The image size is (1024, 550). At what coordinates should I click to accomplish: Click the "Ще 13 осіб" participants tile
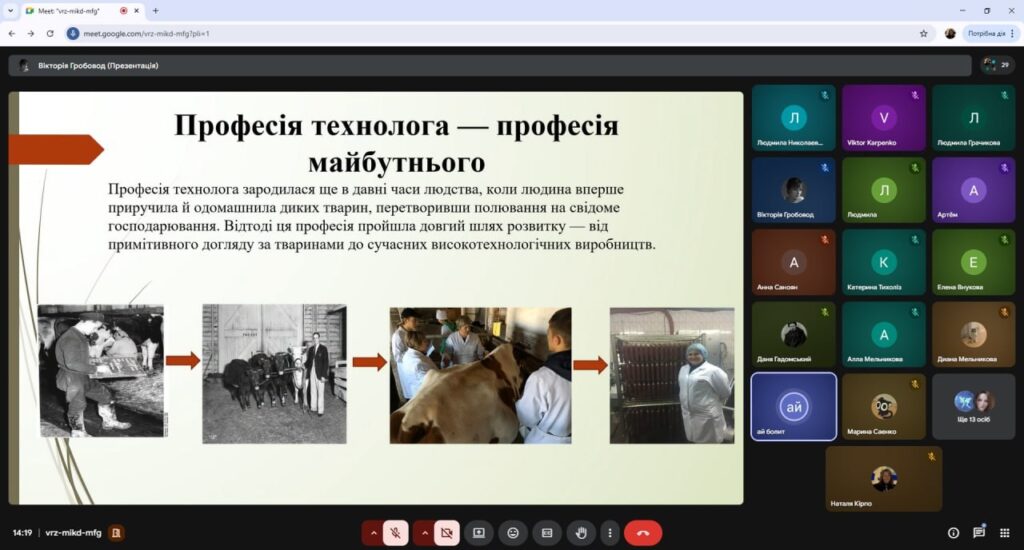click(973, 407)
